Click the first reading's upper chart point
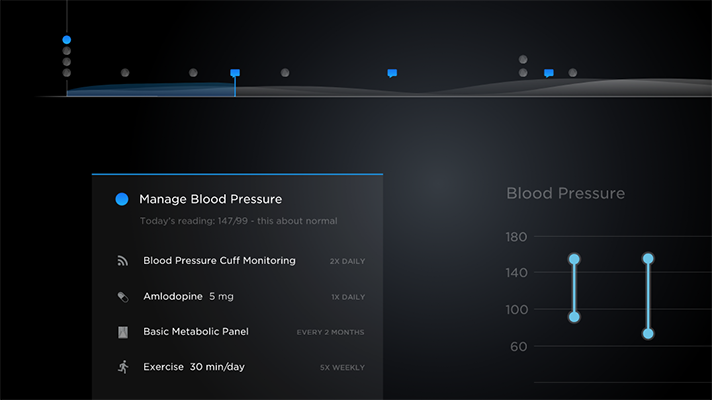Image resolution: width=712 pixels, height=400 pixels. [x=574, y=259]
